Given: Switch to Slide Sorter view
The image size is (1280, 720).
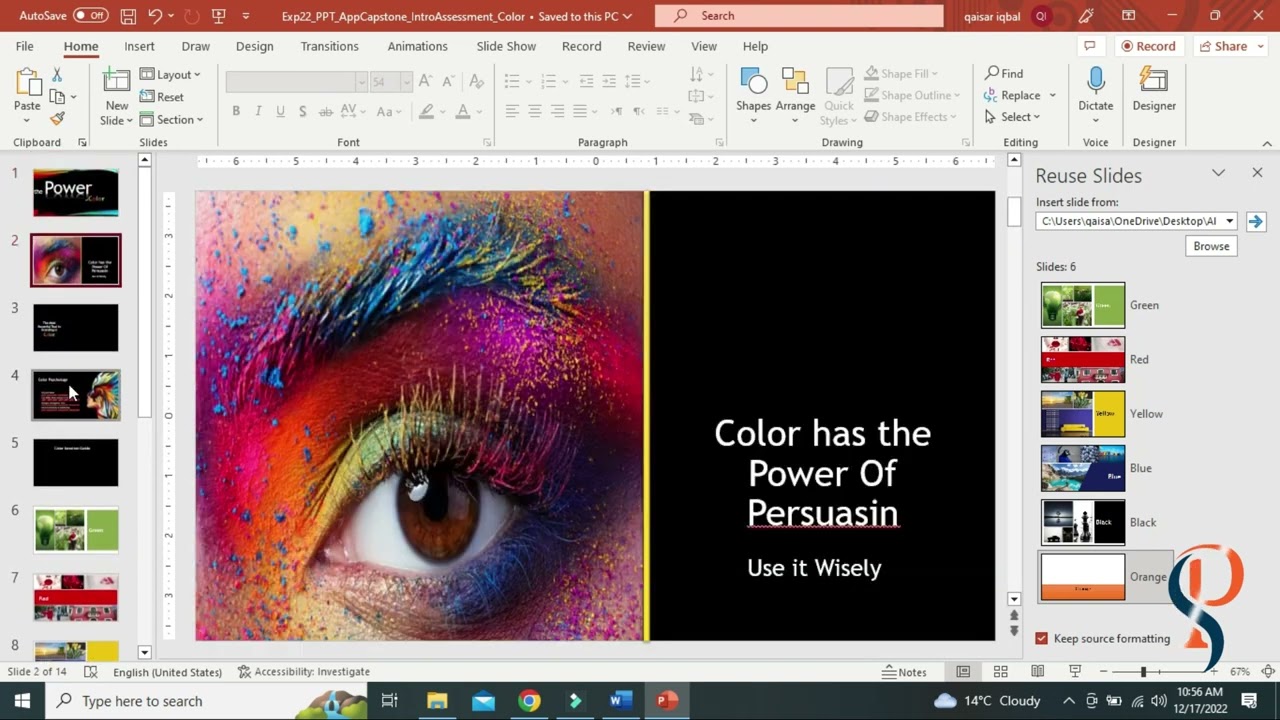Looking at the screenshot, I should pos(1000,672).
